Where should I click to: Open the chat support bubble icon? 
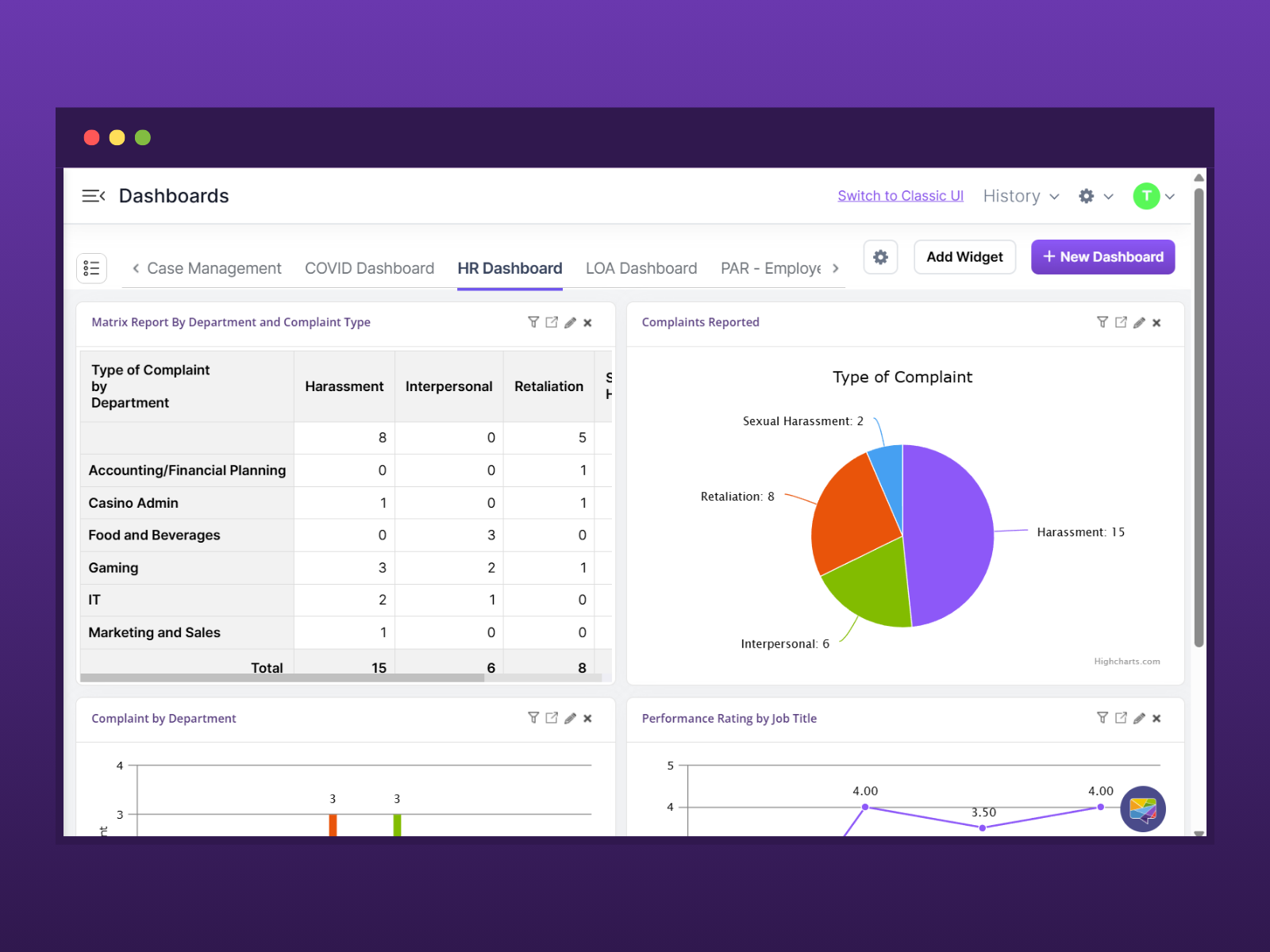pyautogui.click(x=1143, y=809)
